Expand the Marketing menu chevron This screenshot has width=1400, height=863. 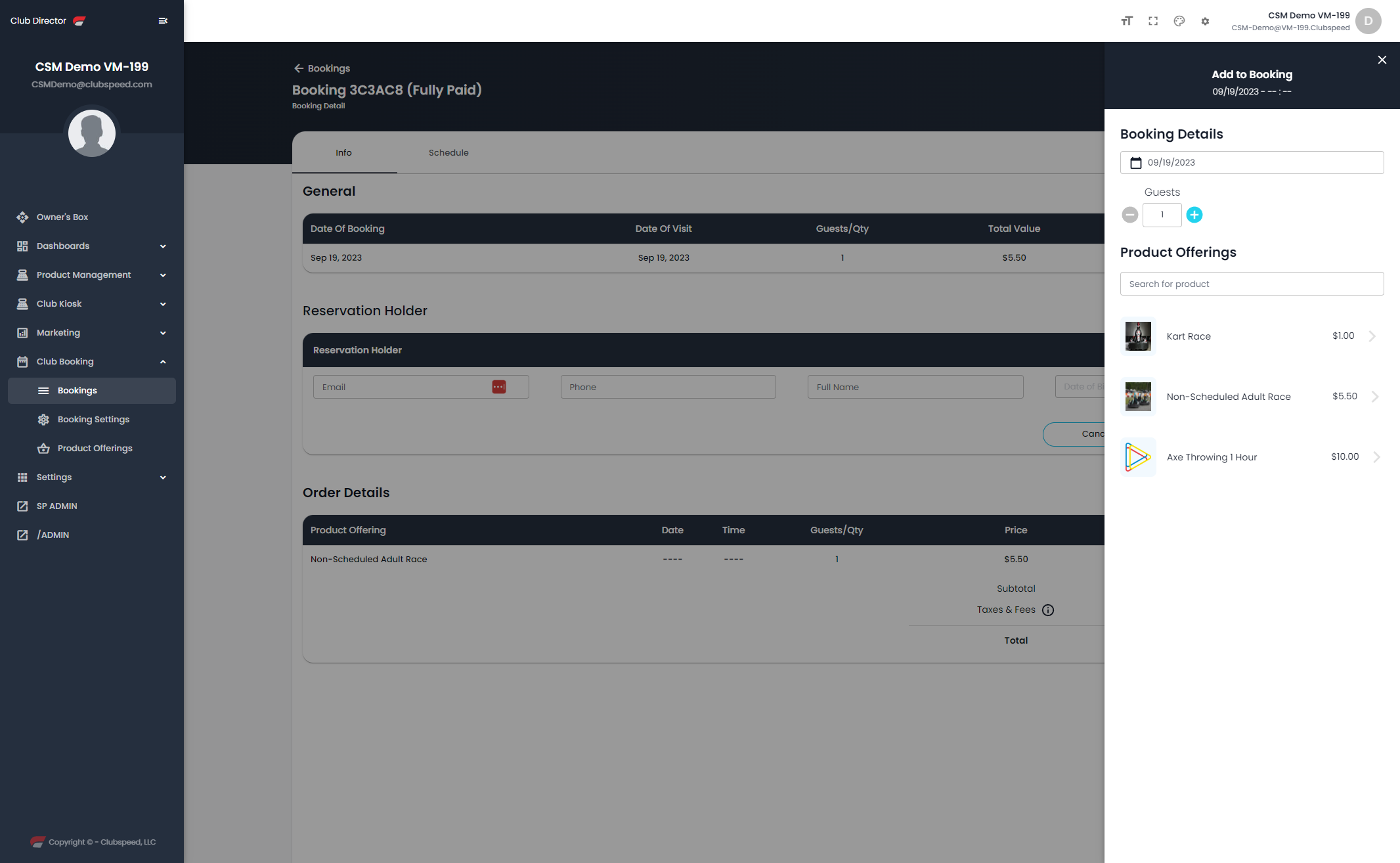(x=163, y=333)
